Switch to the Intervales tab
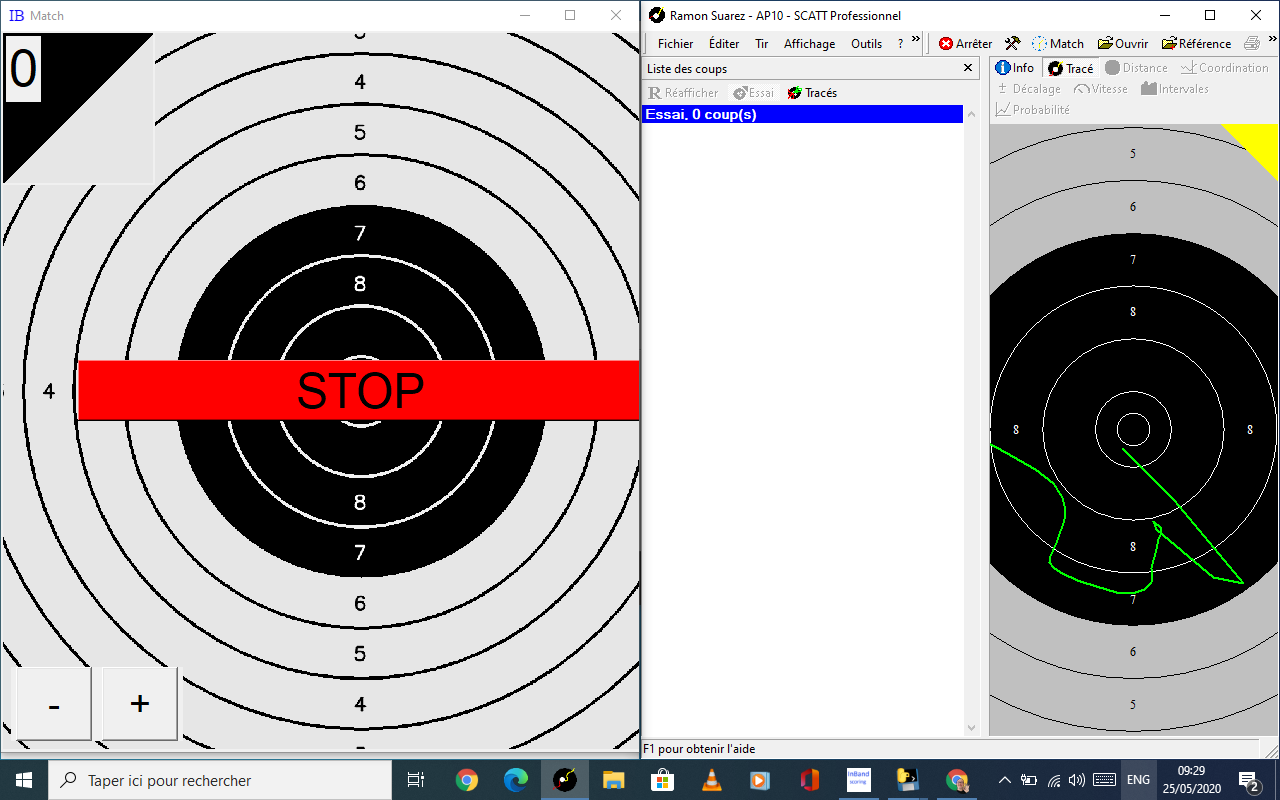Viewport: 1280px width, 800px height. pyautogui.click(x=1174, y=89)
